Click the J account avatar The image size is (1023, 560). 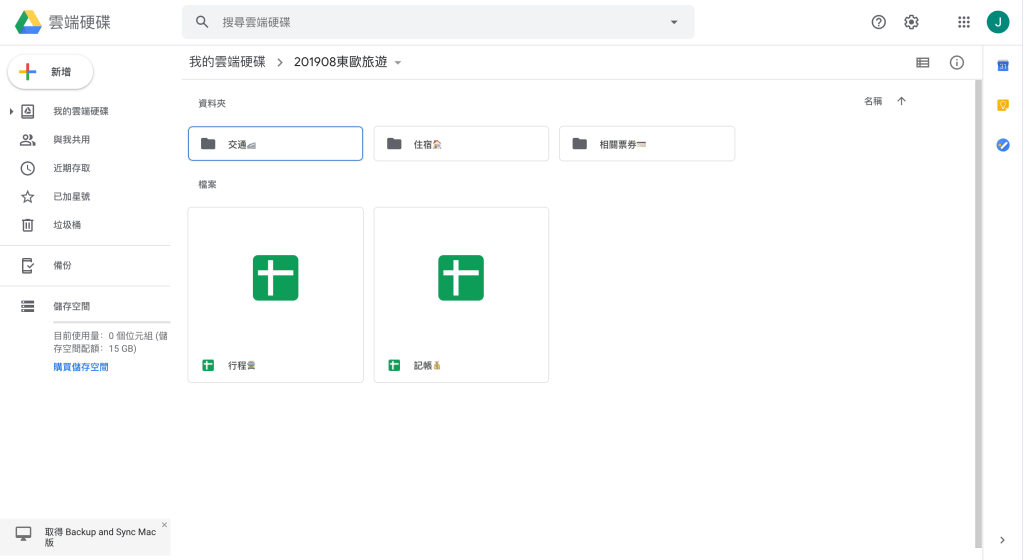click(x=997, y=22)
